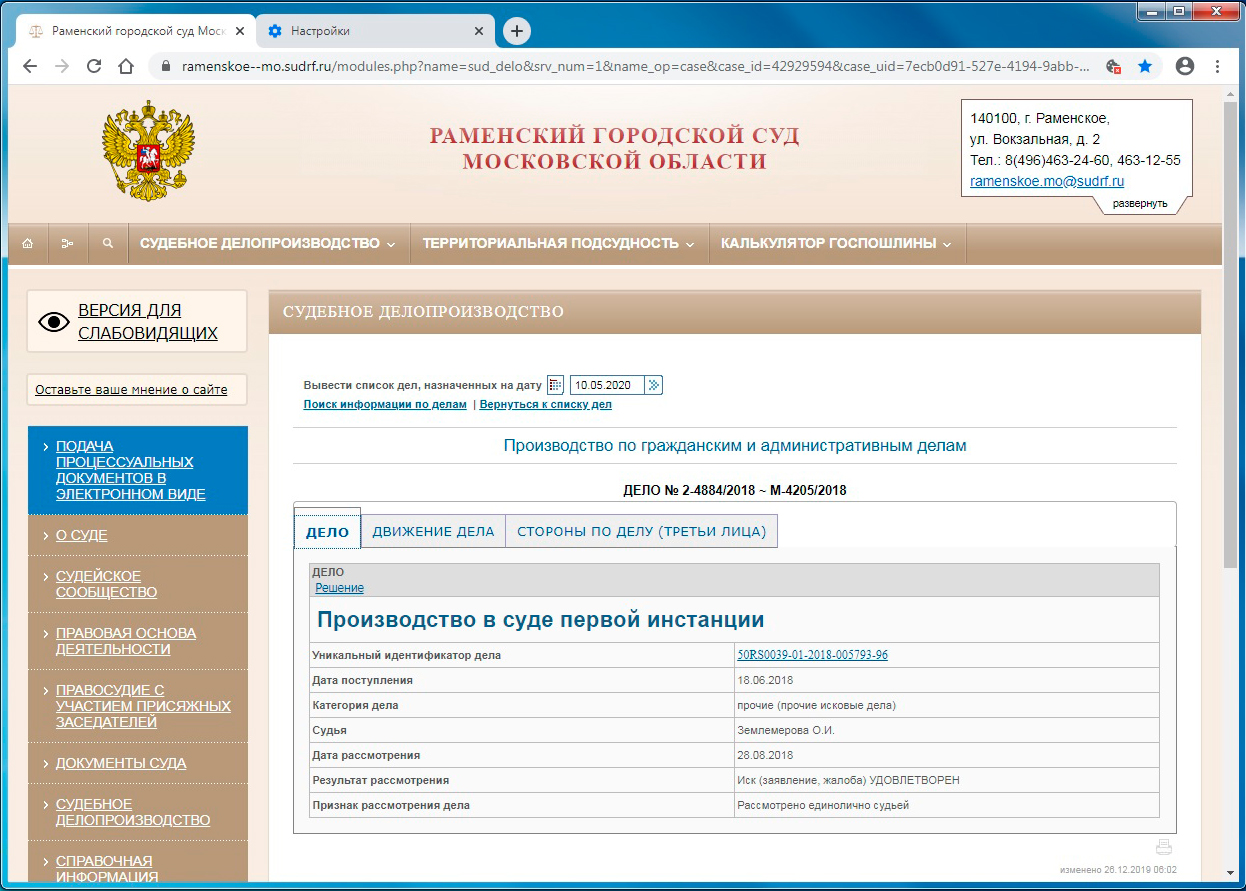
Task: Switch to the СТОРОНЫ ПО ДЕЛУ tab
Action: click(x=641, y=531)
